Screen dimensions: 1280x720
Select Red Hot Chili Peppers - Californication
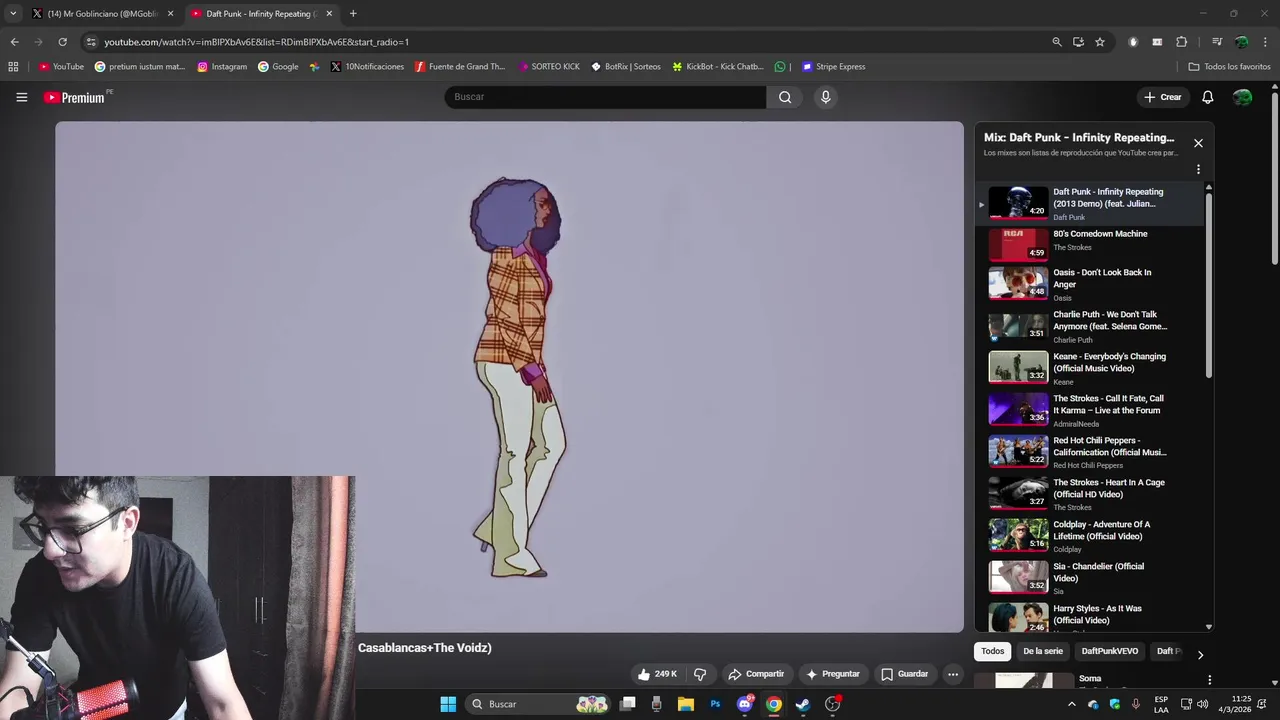click(x=1090, y=452)
